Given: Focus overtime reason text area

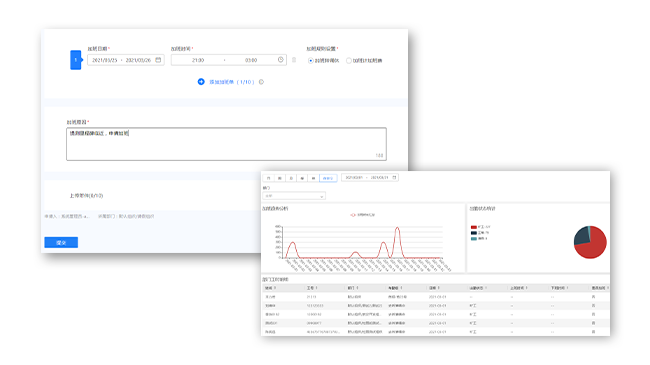Looking at the screenshot, I should 226,144.
